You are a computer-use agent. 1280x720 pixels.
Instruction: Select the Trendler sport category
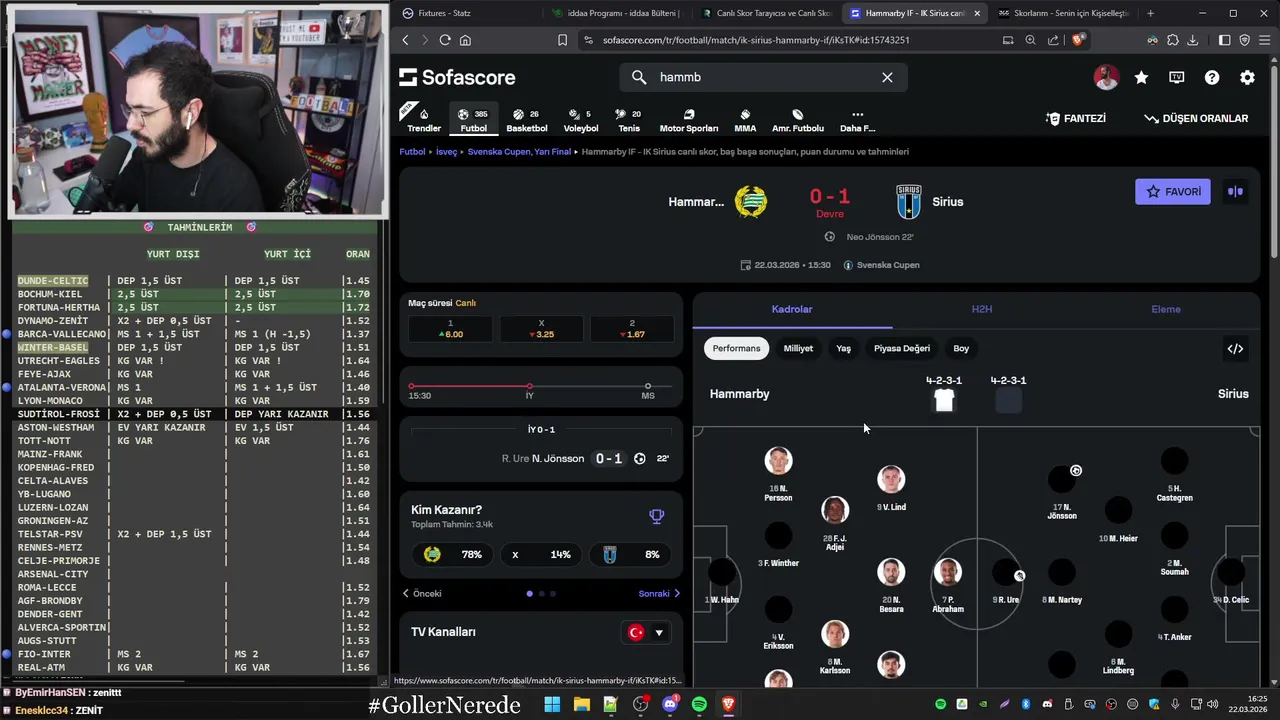click(424, 120)
